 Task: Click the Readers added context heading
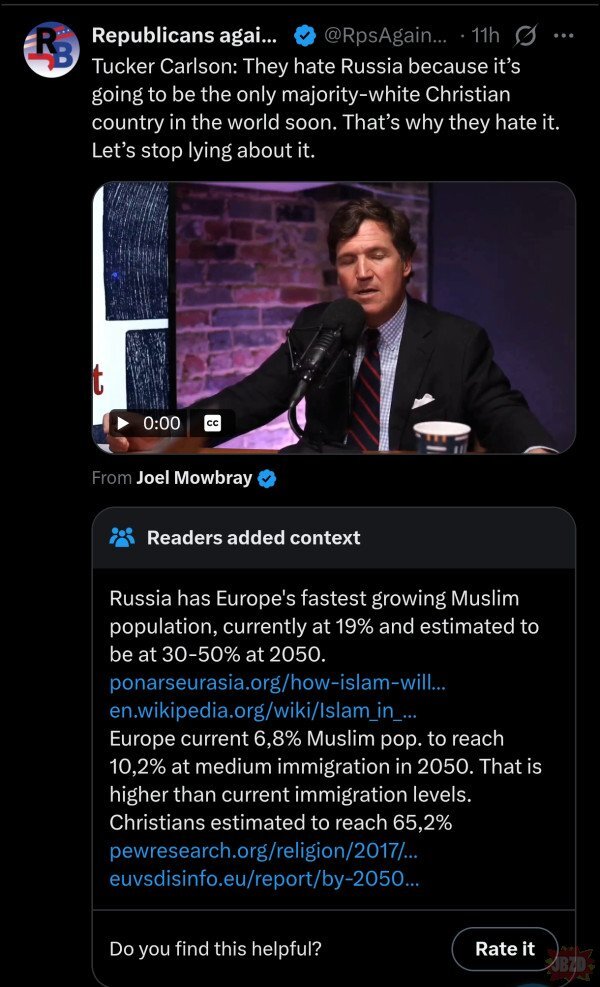tap(253, 537)
